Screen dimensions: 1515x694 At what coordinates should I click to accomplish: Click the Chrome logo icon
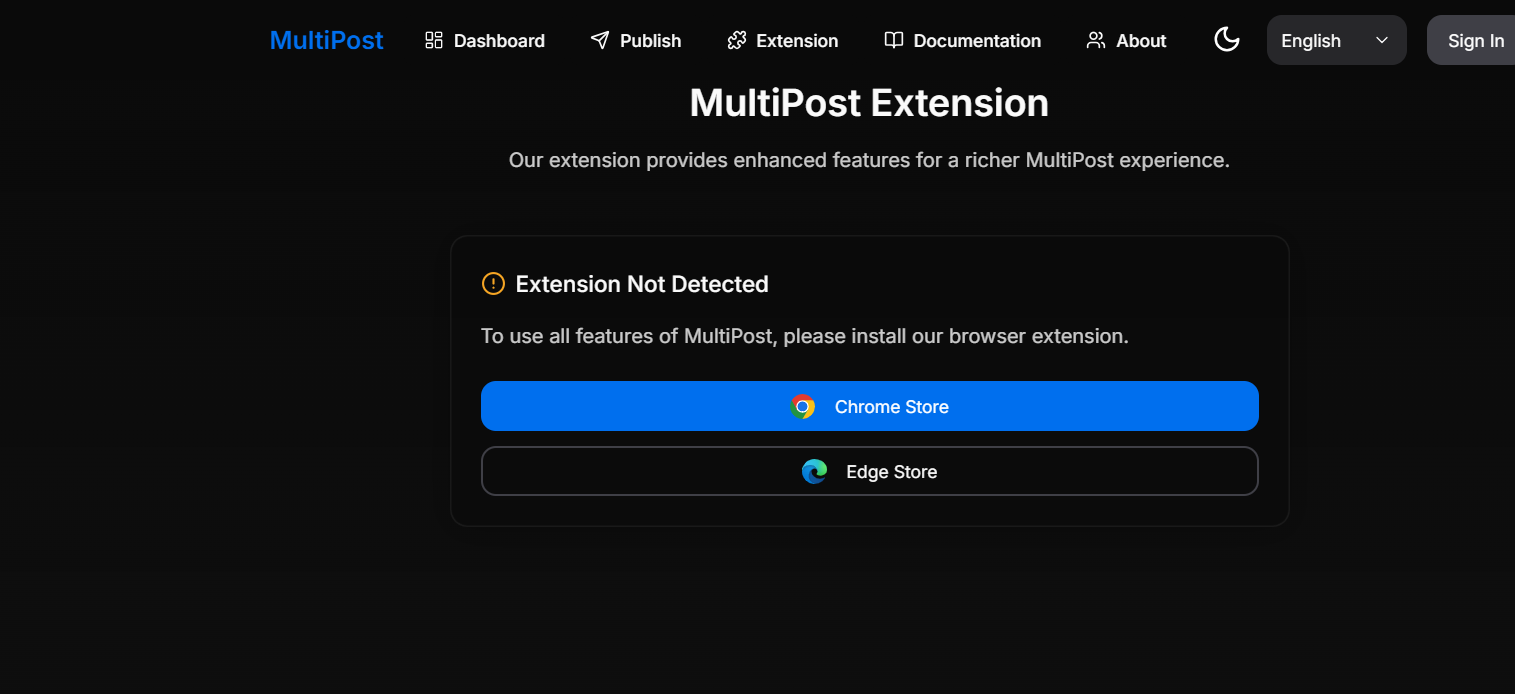(802, 406)
